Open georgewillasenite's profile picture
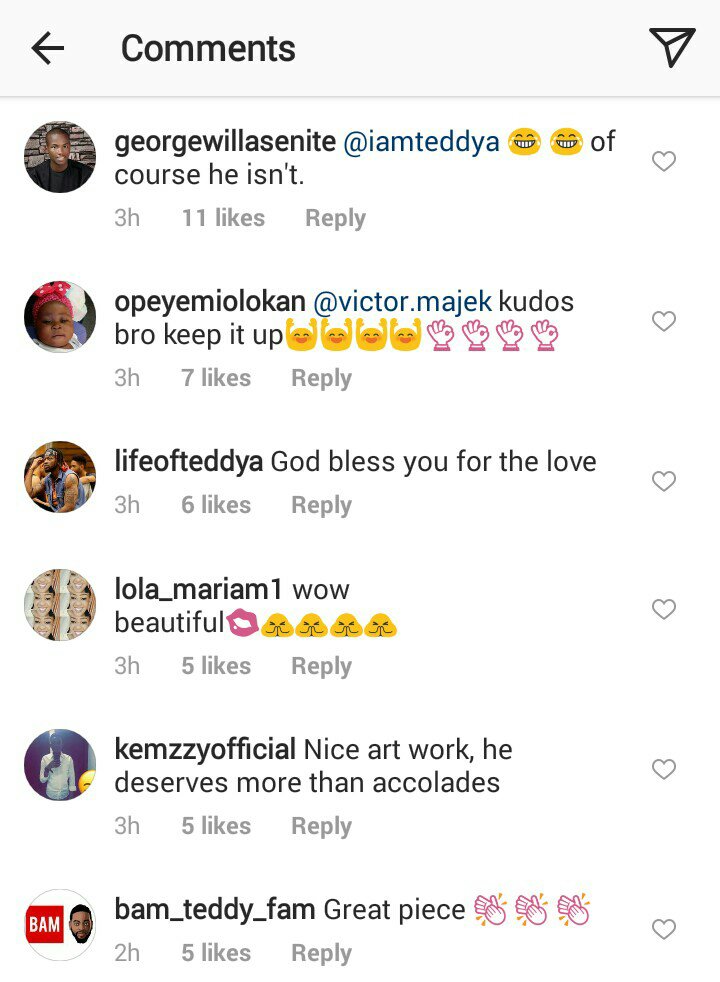The image size is (720, 982). [60, 157]
